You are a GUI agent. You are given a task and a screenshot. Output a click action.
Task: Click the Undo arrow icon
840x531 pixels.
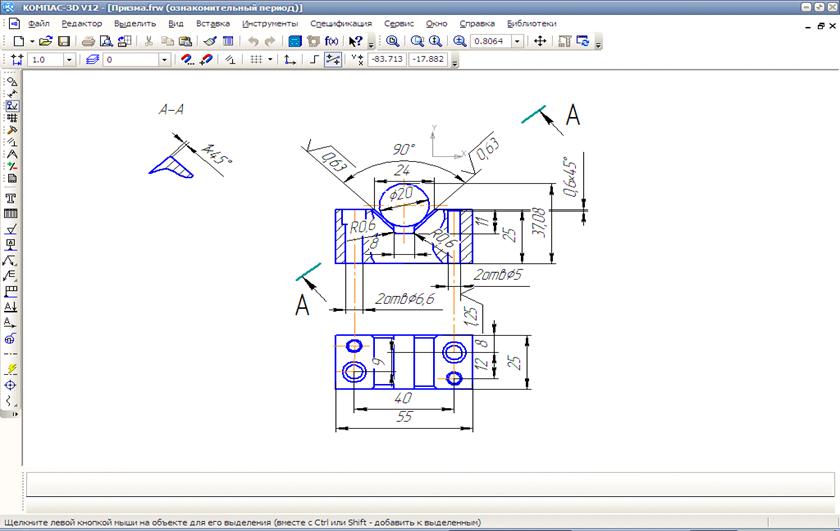[x=252, y=41]
